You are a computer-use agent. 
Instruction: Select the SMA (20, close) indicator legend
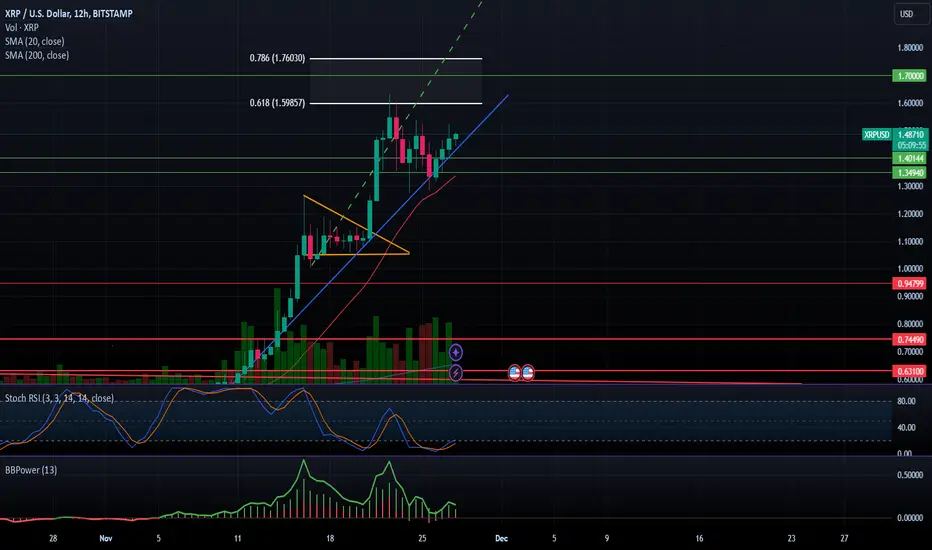[34, 42]
